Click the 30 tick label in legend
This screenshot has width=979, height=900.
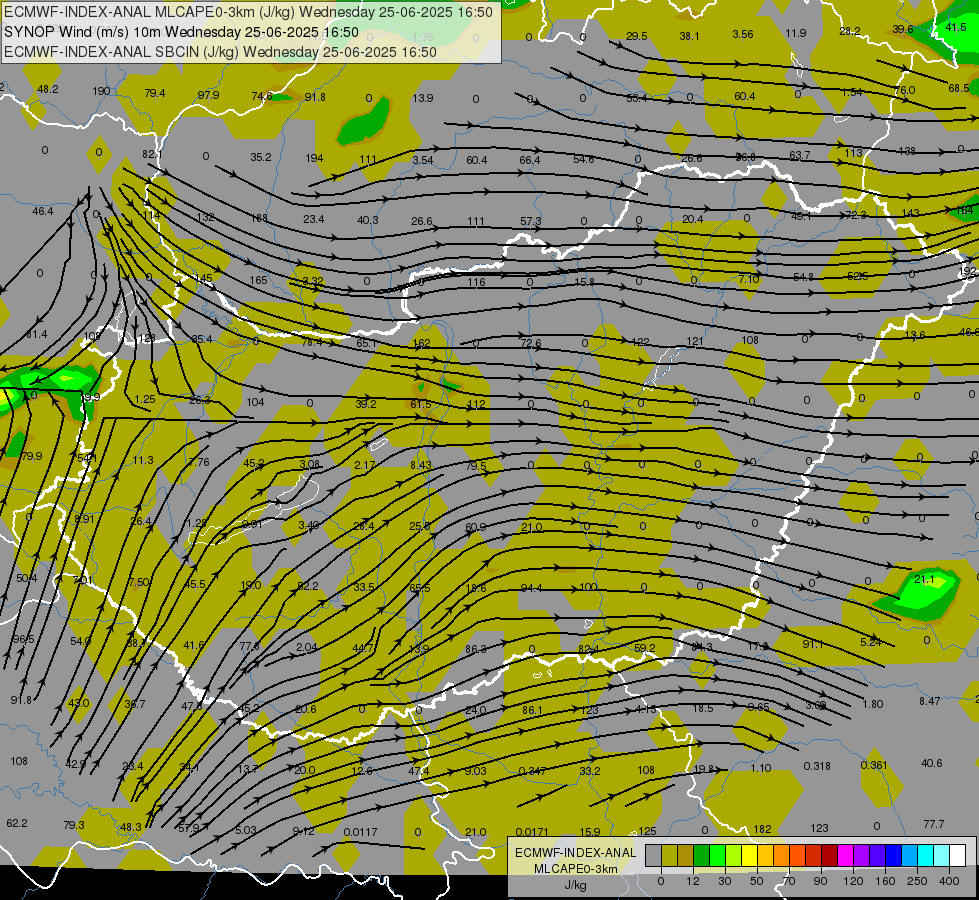[725, 881]
